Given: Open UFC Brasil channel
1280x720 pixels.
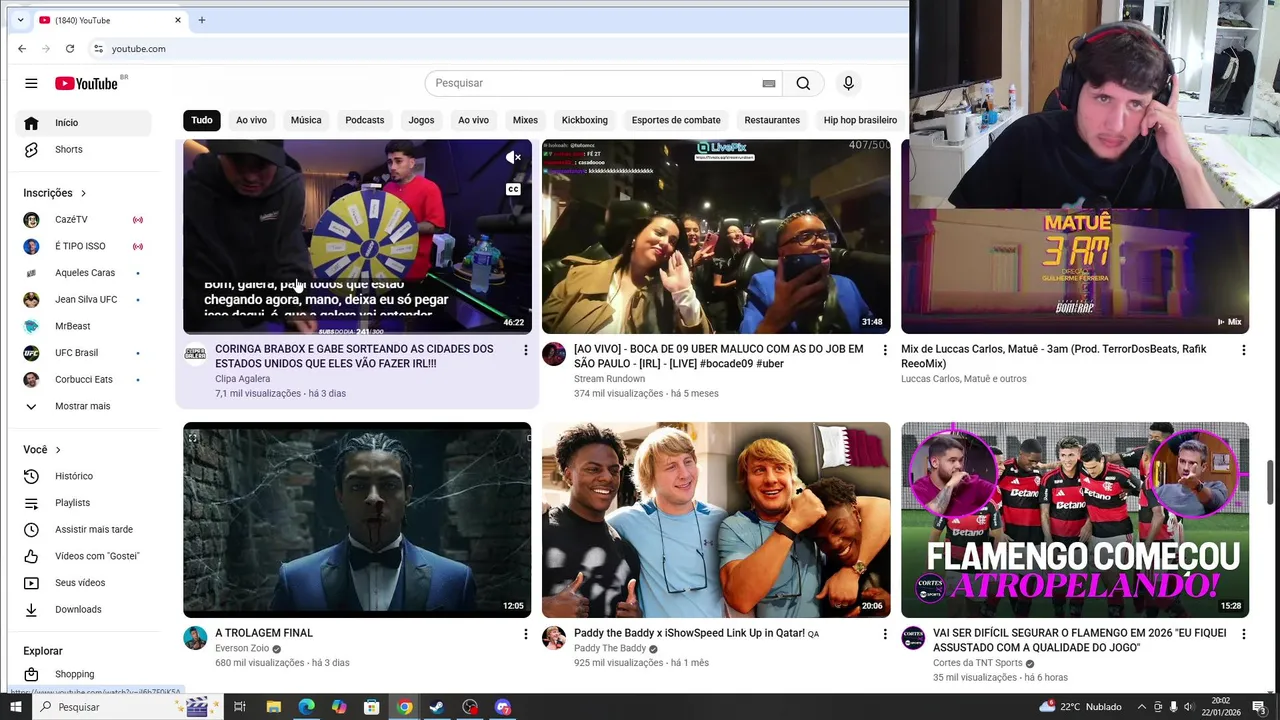Looking at the screenshot, I should (84, 353).
